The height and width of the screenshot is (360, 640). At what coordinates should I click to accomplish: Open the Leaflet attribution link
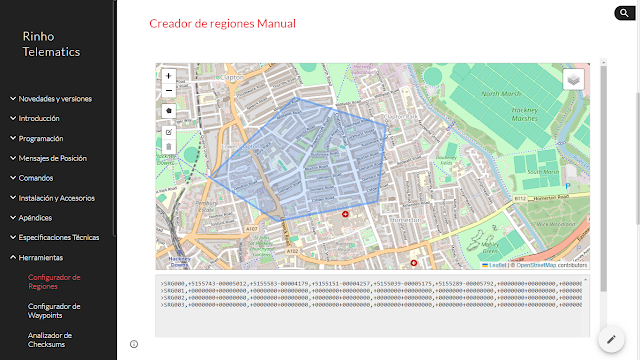click(x=498, y=265)
